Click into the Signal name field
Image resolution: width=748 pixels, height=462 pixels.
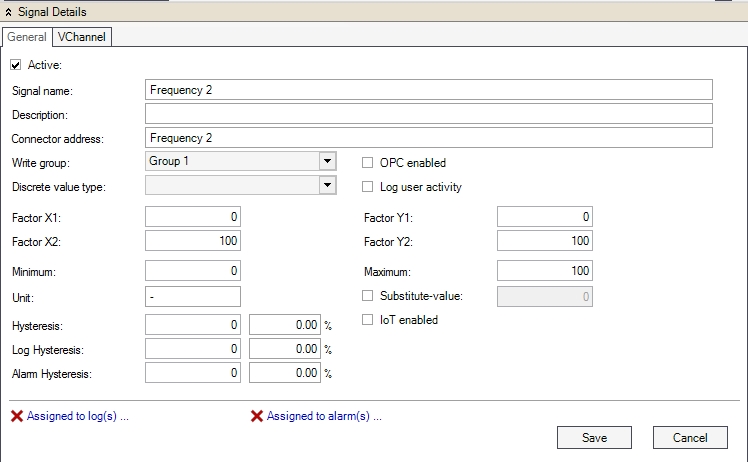[428, 90]
